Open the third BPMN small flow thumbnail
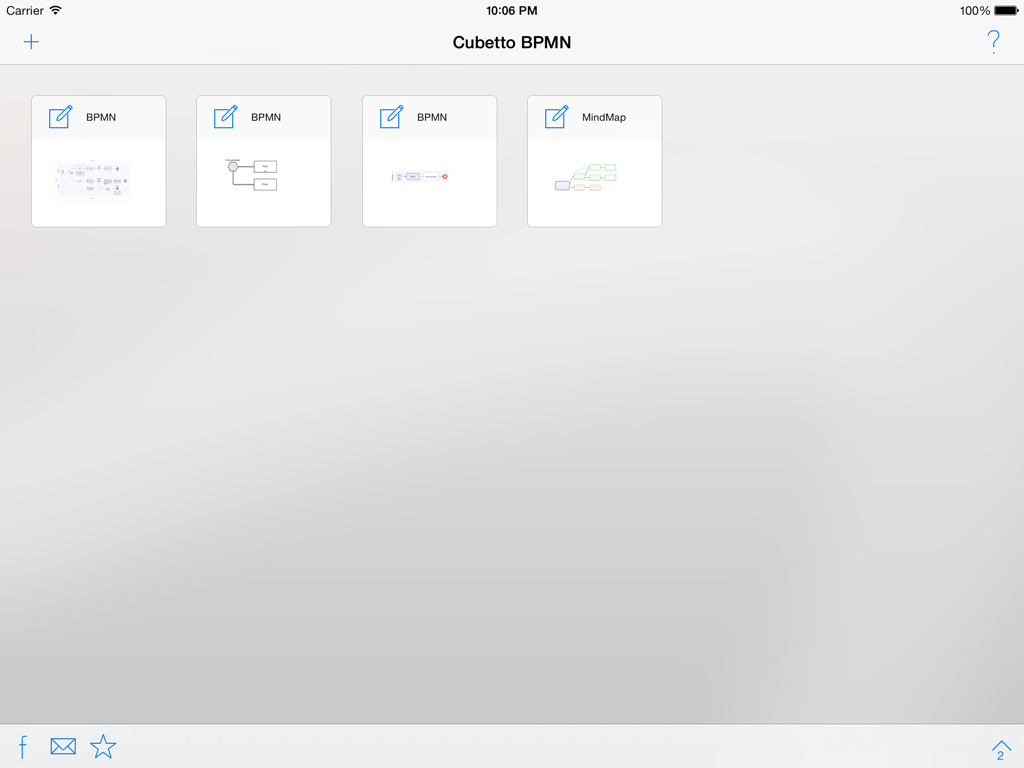 [x=420, y=176]
